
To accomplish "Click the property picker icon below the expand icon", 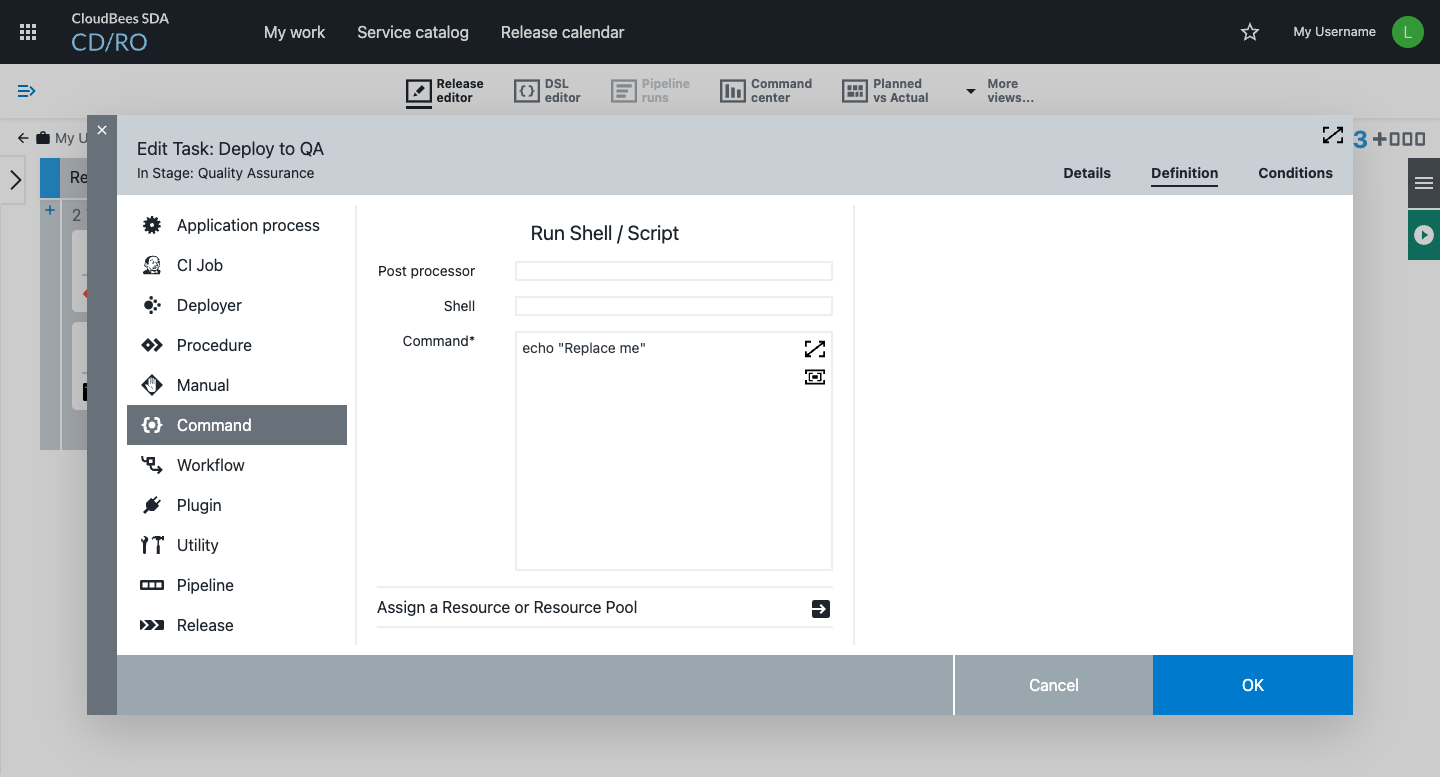I will click(814, 377).
